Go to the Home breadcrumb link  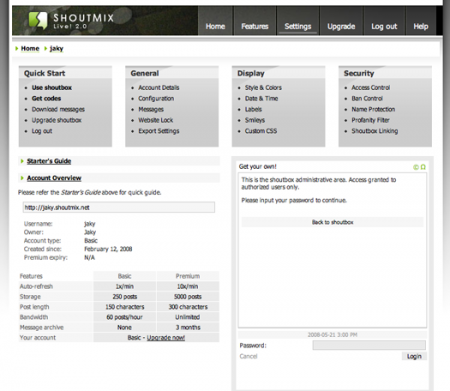[x=30, y=49]
